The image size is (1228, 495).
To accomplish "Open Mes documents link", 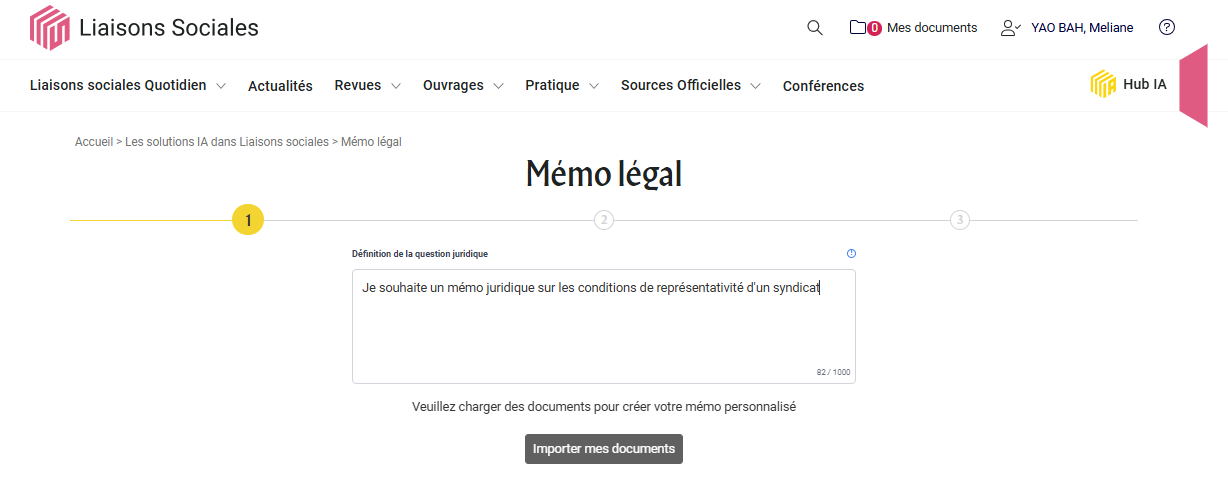I will (932, 28).
